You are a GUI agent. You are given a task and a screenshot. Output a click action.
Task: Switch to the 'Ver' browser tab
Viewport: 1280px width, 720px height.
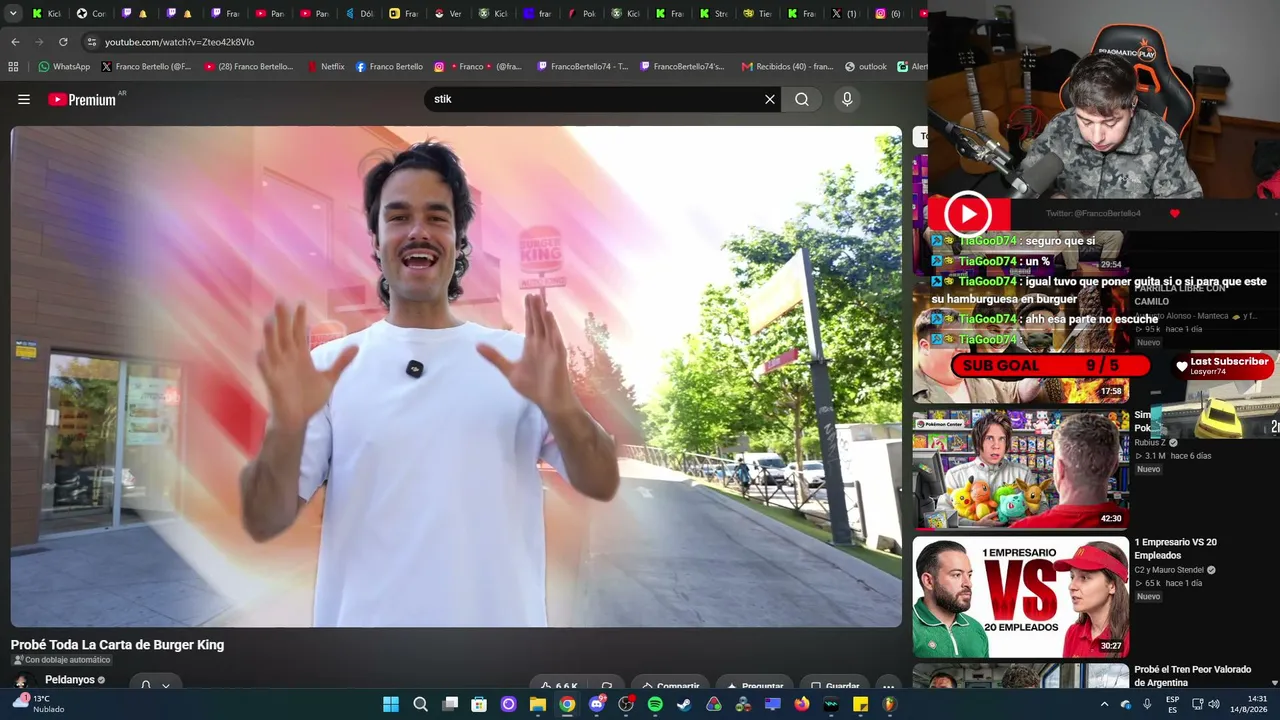(x=448, y=14)
